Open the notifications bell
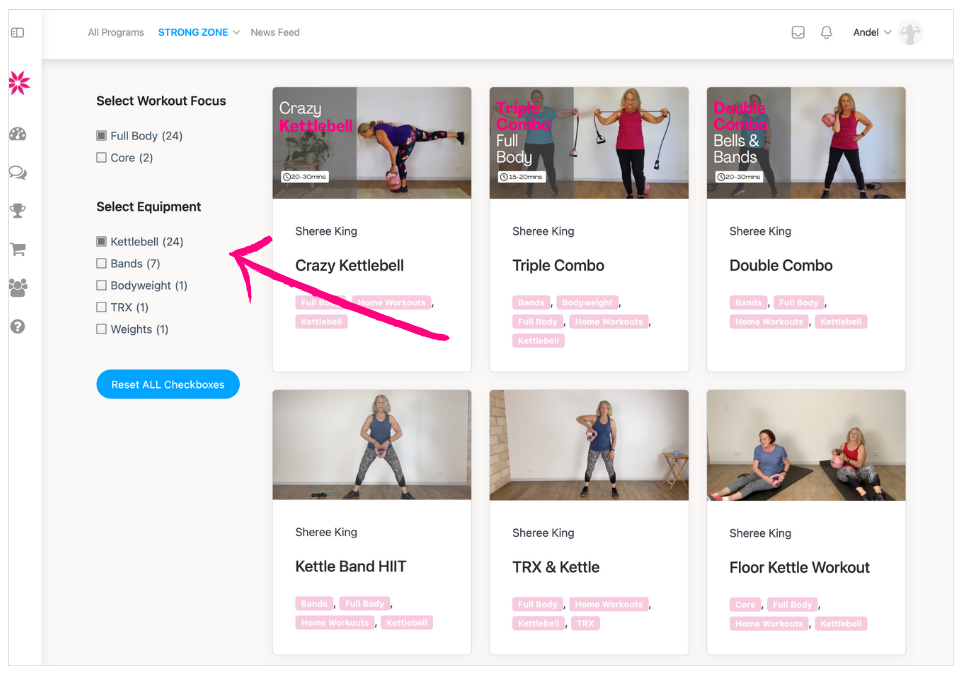 coord(826,33)
